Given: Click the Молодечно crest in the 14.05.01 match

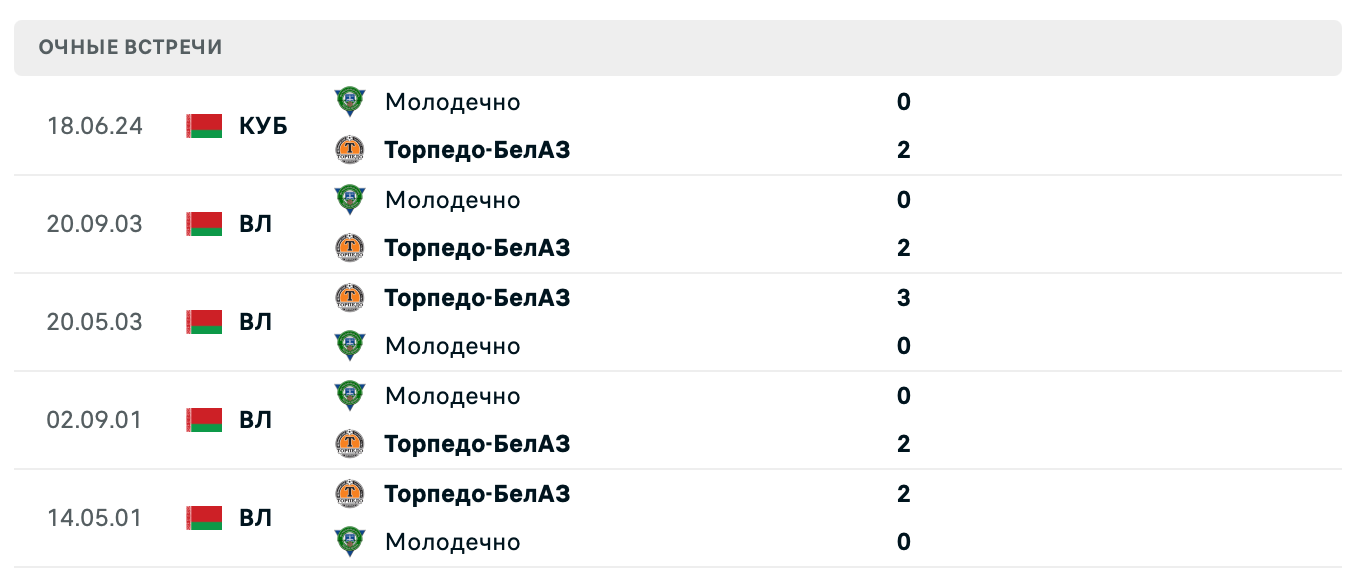Looking at the screenshot, I should pos(352,542).
